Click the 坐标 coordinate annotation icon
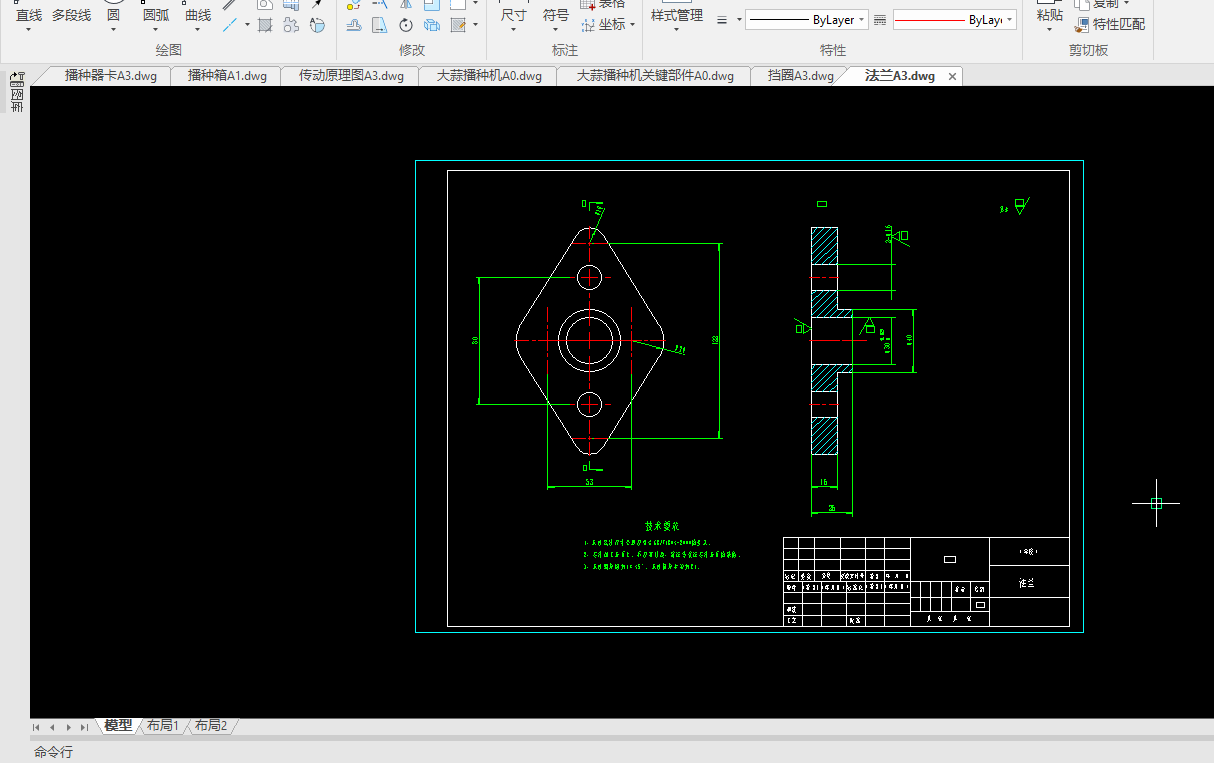The height and width of the screenshot is (763, 1214). (x=588, y=25)
